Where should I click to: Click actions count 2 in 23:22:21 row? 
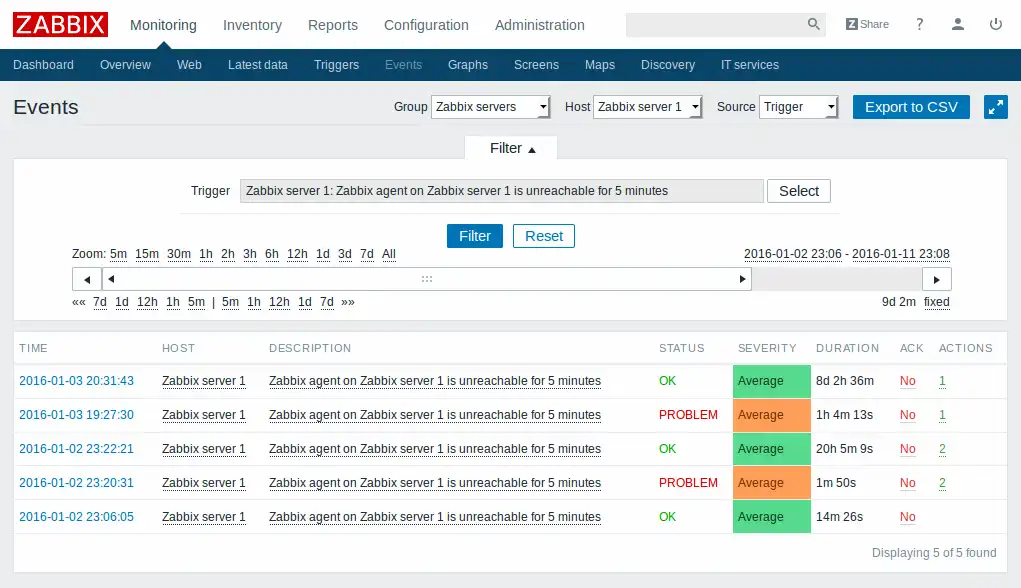942,449
